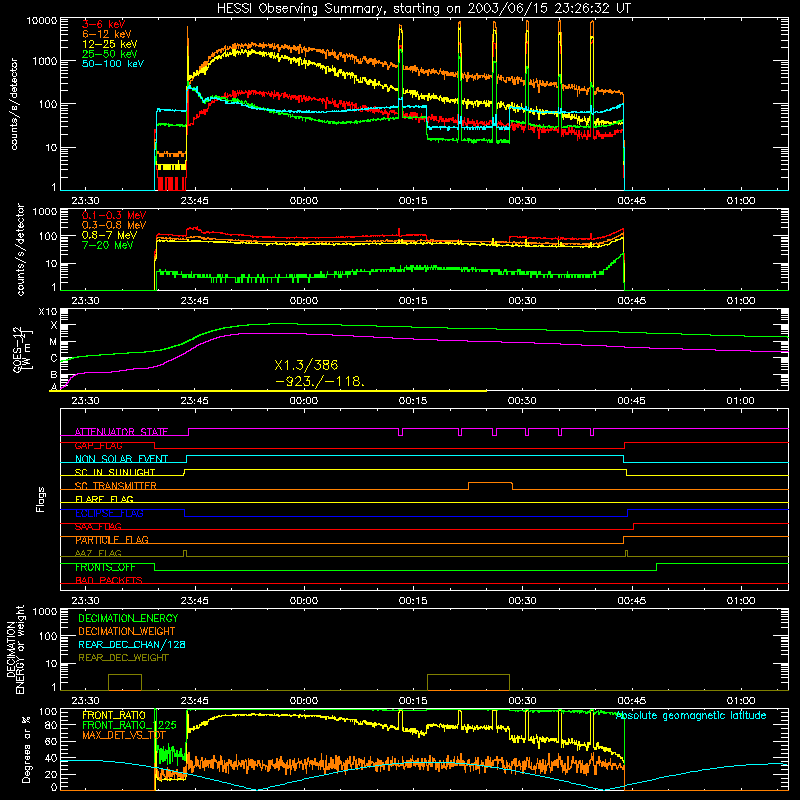Click the 23:45 time label under keV panel

(x=194, y=201)
